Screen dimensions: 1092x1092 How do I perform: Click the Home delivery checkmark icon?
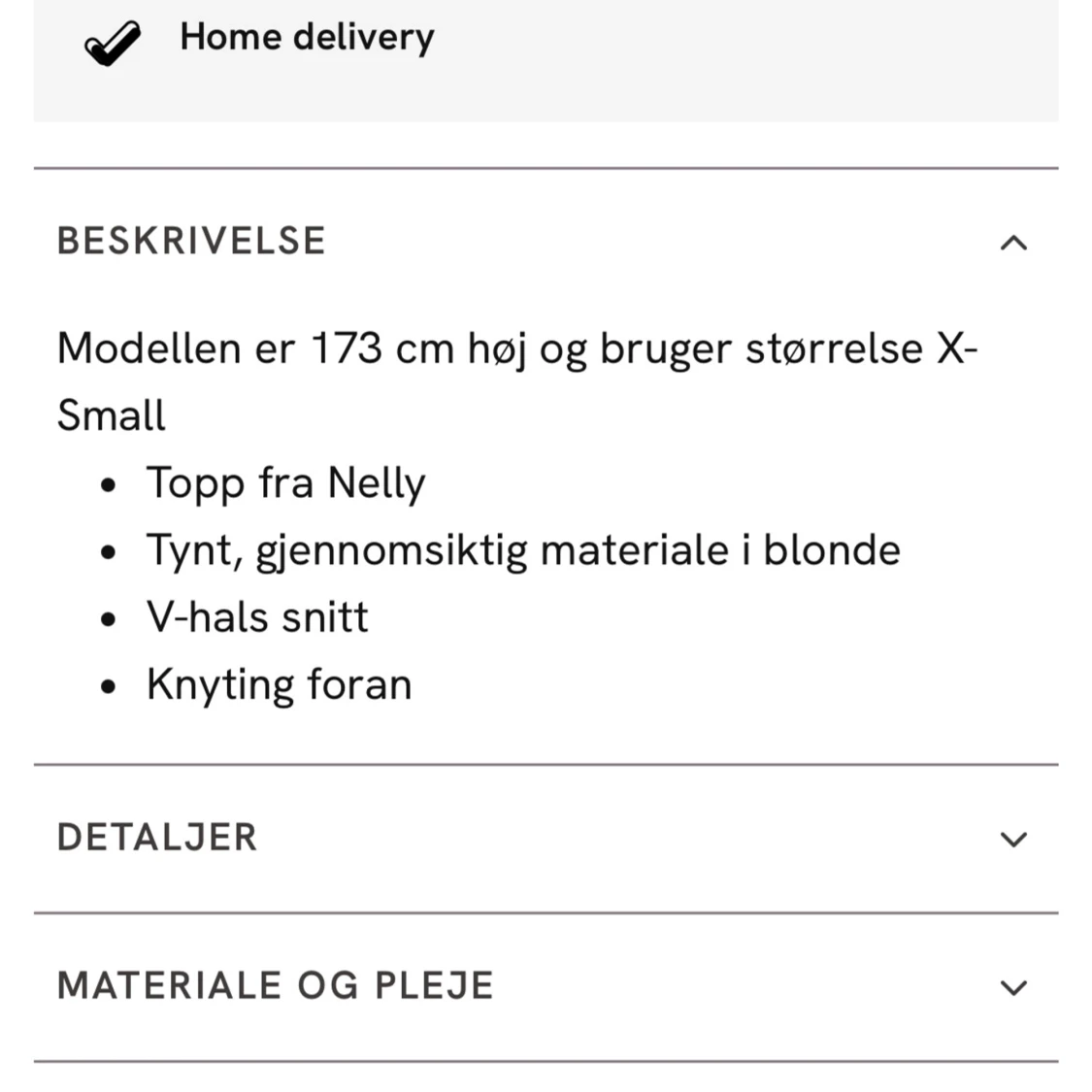pyautogui.click(x=113, y=43)
